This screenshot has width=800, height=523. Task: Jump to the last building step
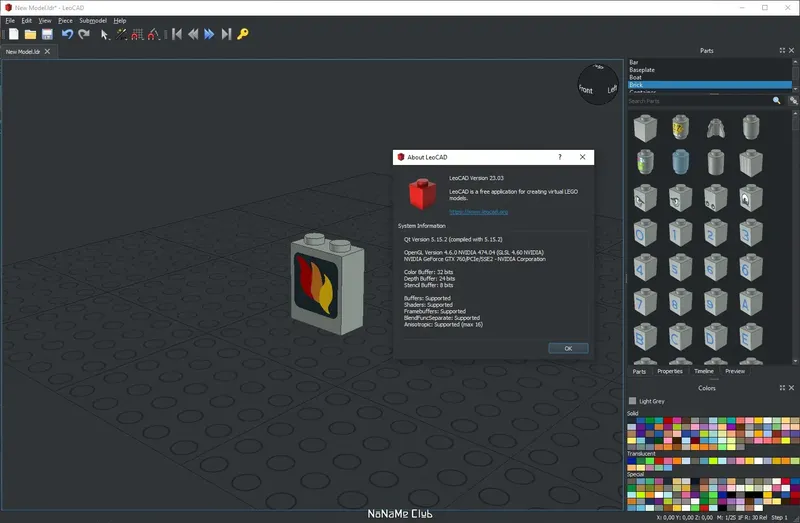click(226, 34)
